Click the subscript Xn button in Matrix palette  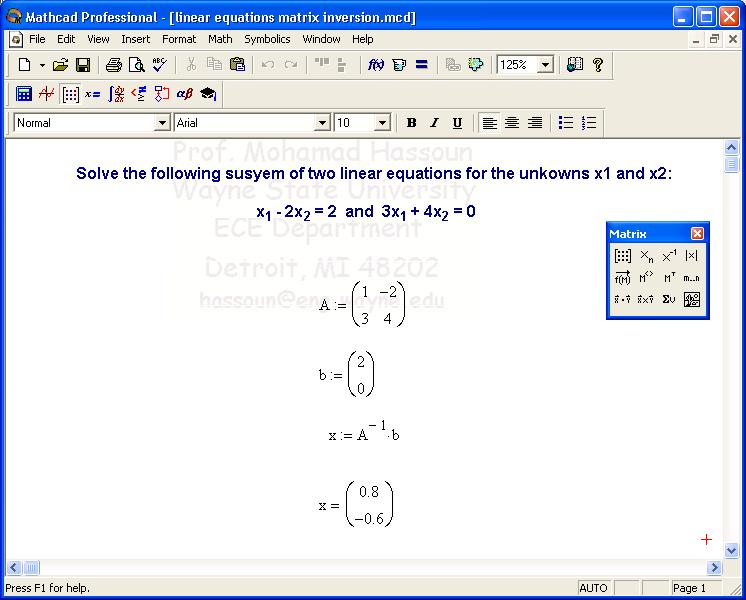point(646,256)
